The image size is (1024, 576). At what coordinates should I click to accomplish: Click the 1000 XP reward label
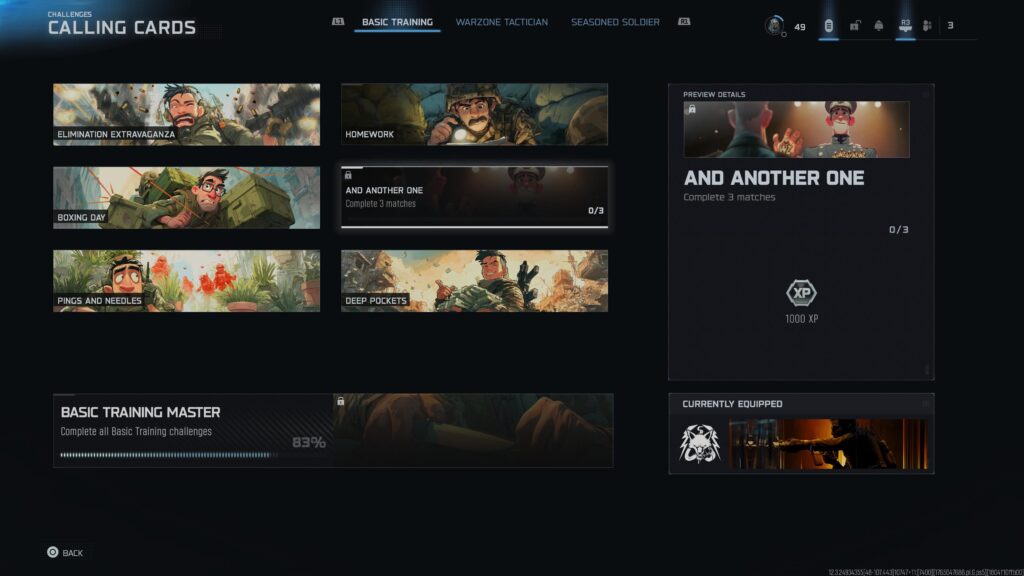[801, 319]
